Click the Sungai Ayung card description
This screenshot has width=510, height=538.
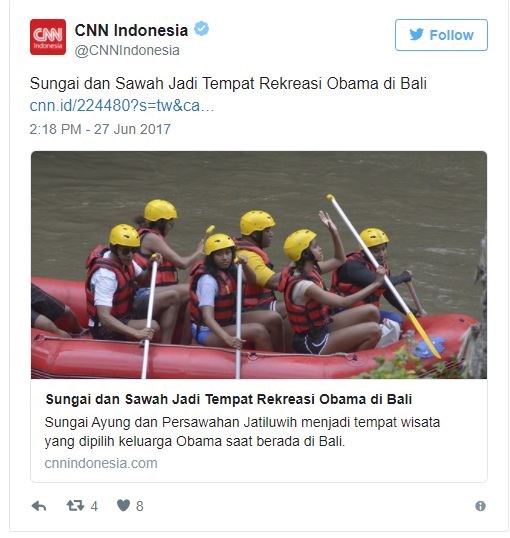[242, 432]
